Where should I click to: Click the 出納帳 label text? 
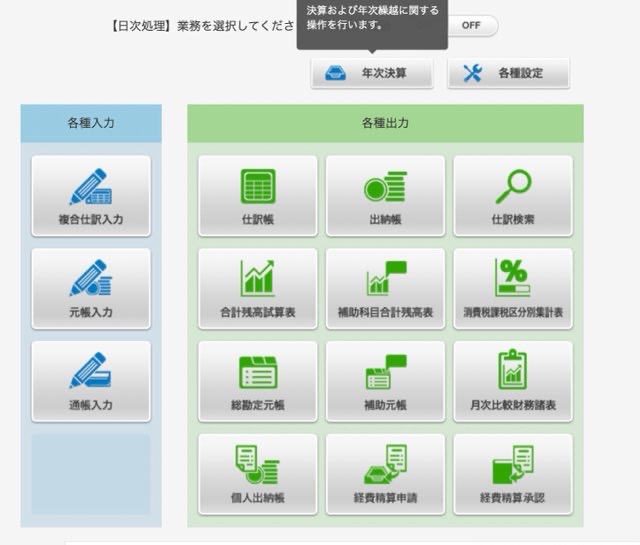click(x=385, y=220)
